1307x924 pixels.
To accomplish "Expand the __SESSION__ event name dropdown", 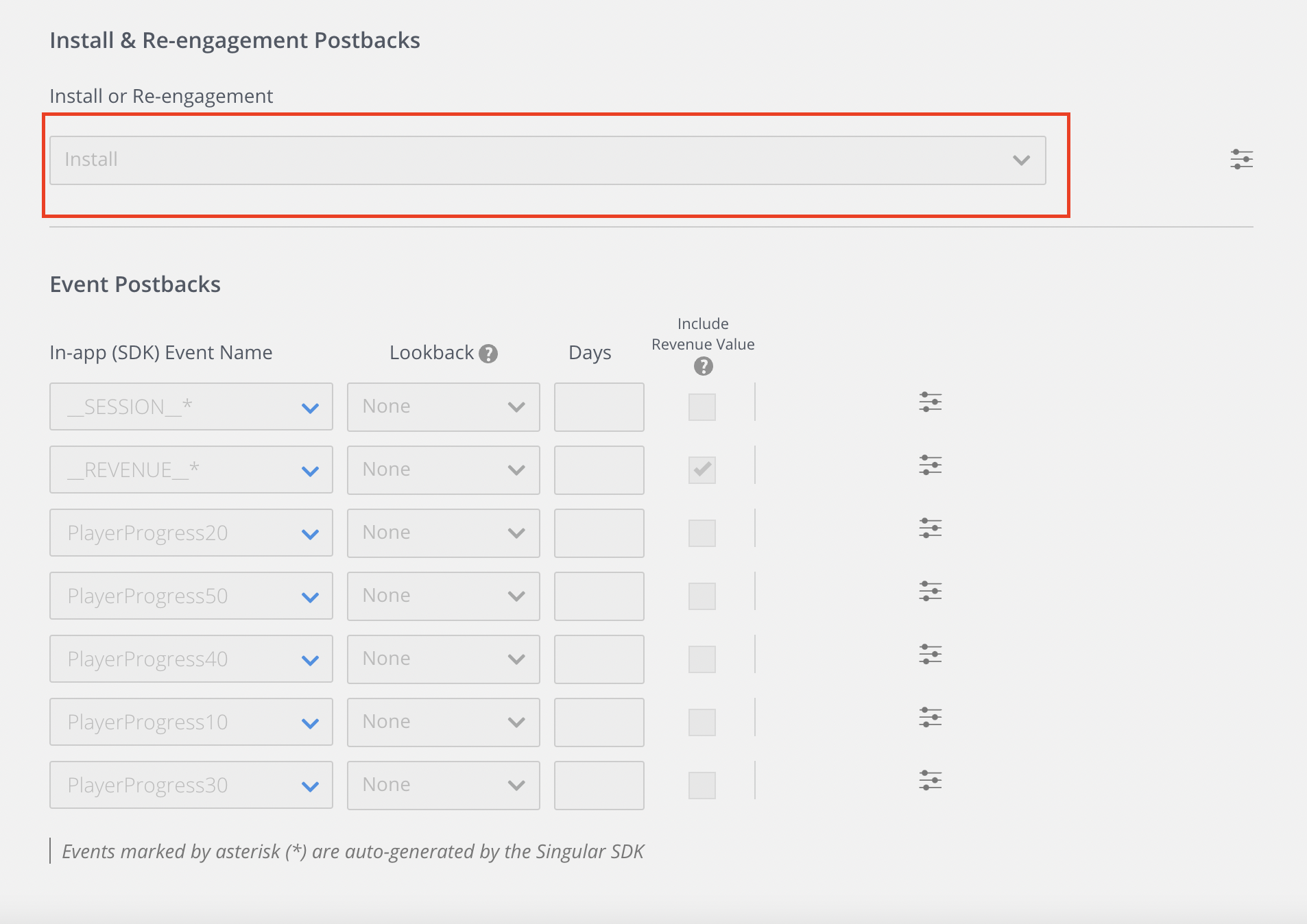I will tap(191, 407).
